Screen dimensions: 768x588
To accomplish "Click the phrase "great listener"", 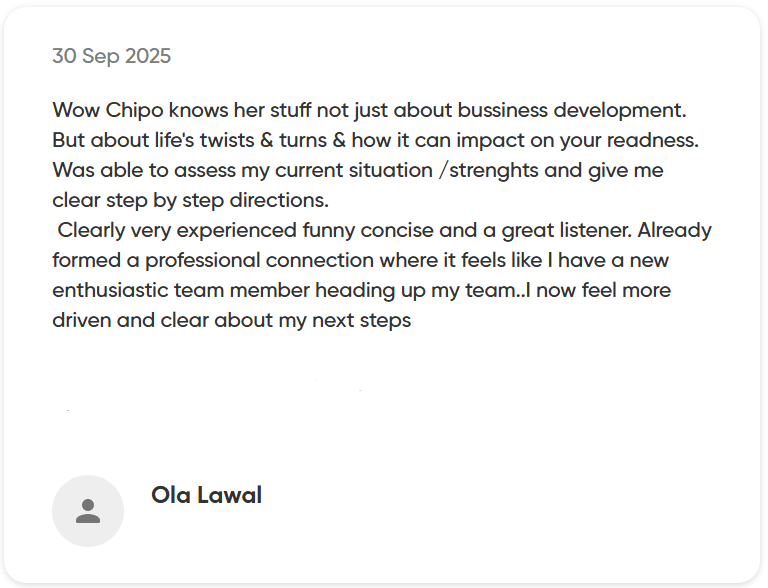I will (562, 230).
